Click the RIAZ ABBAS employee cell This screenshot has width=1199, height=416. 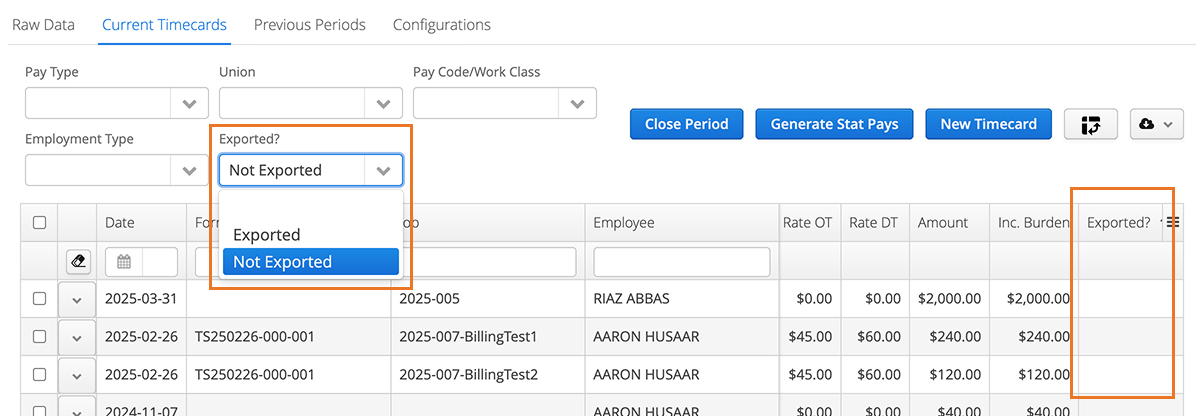point(682,299)
